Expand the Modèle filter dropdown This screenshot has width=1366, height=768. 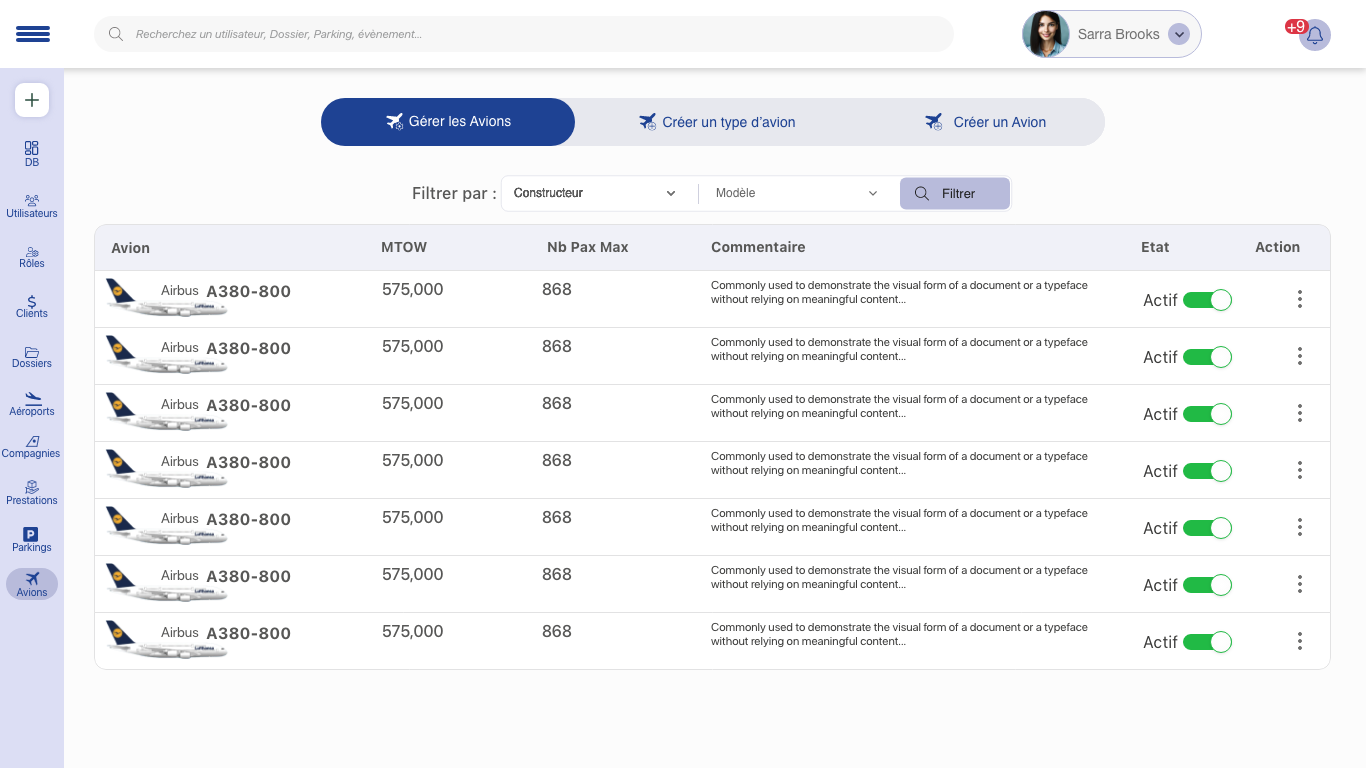coord(796,193)
